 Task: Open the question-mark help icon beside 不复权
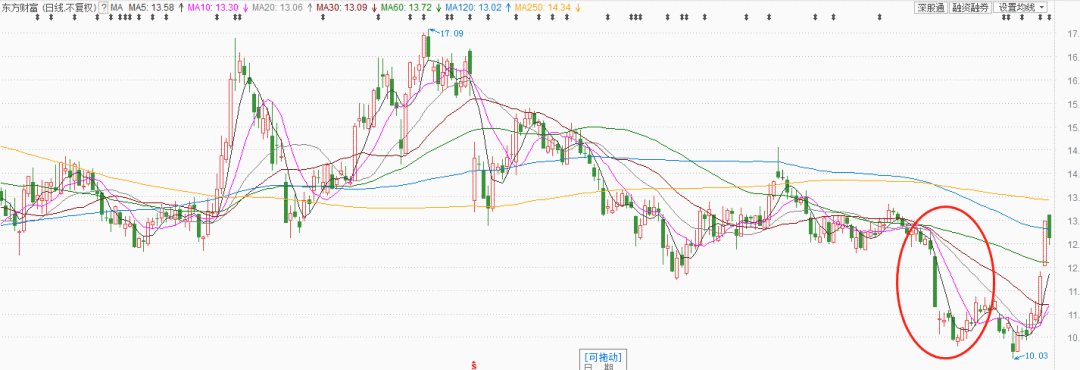tap(103, 8)
